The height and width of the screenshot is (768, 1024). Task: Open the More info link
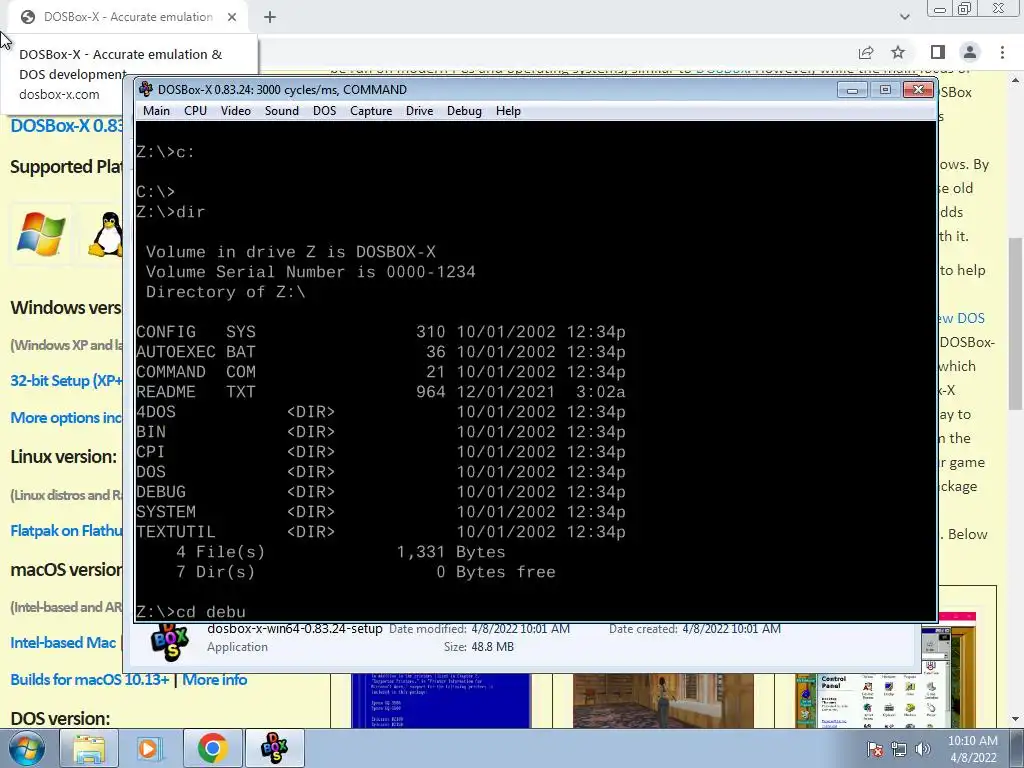[x=214, y=680]
